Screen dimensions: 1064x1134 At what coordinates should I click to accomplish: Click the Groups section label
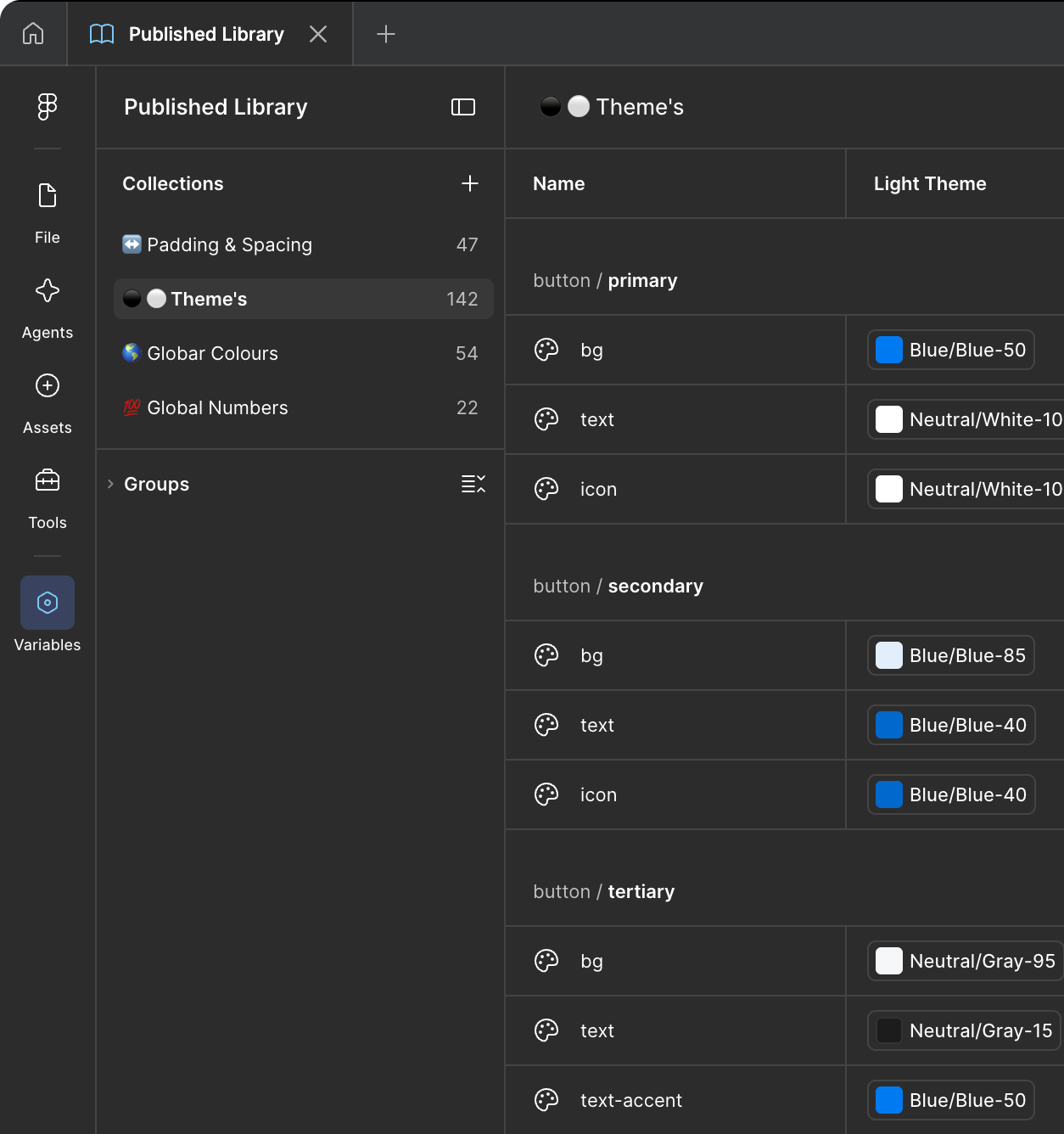click(x=157, y=484)
